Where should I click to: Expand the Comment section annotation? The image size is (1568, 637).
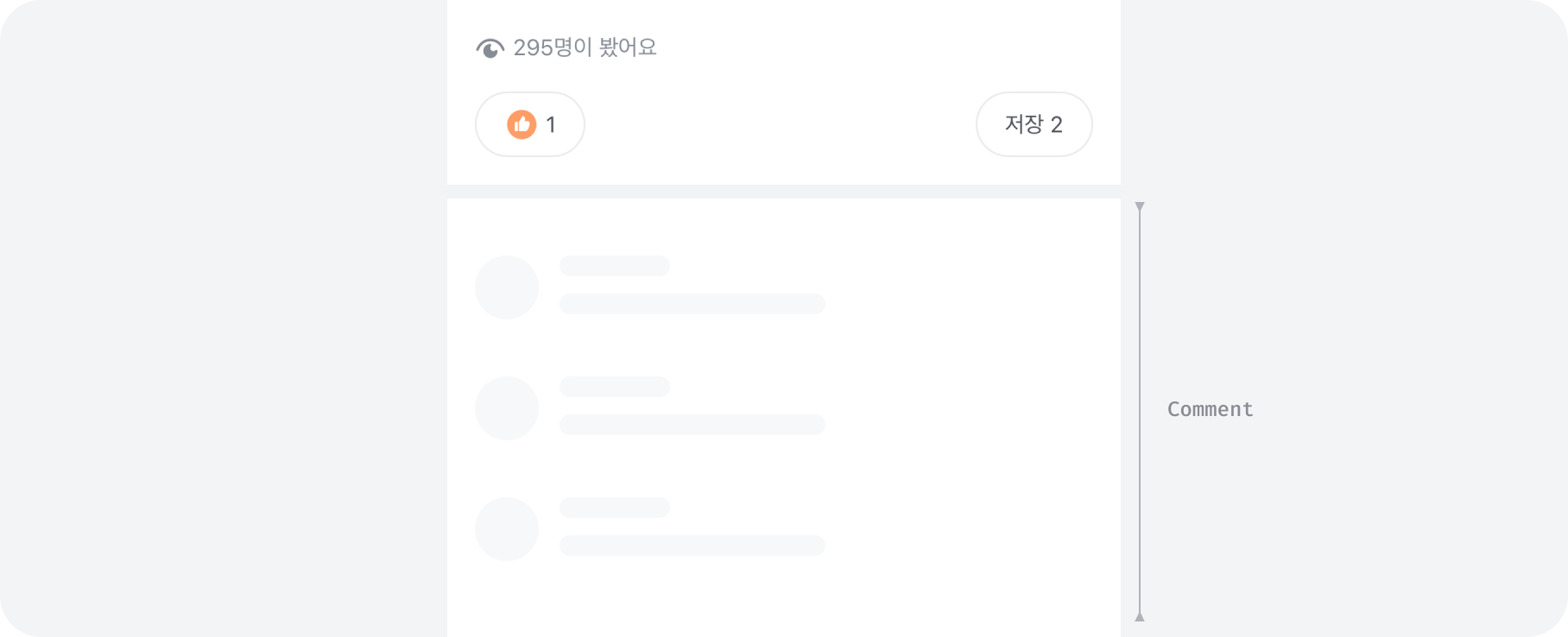click(x=1209, y=408)
